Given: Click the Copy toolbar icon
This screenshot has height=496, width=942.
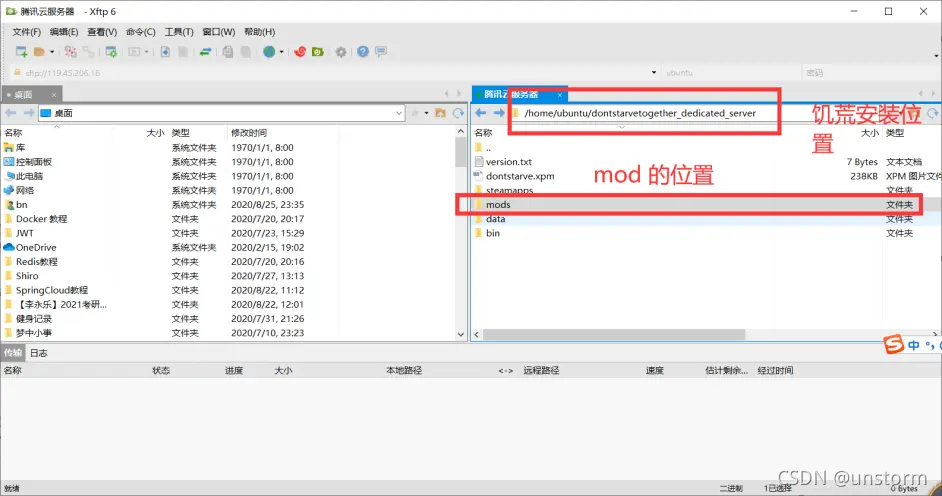Looking at the screenshot, I should coord(228,52).
